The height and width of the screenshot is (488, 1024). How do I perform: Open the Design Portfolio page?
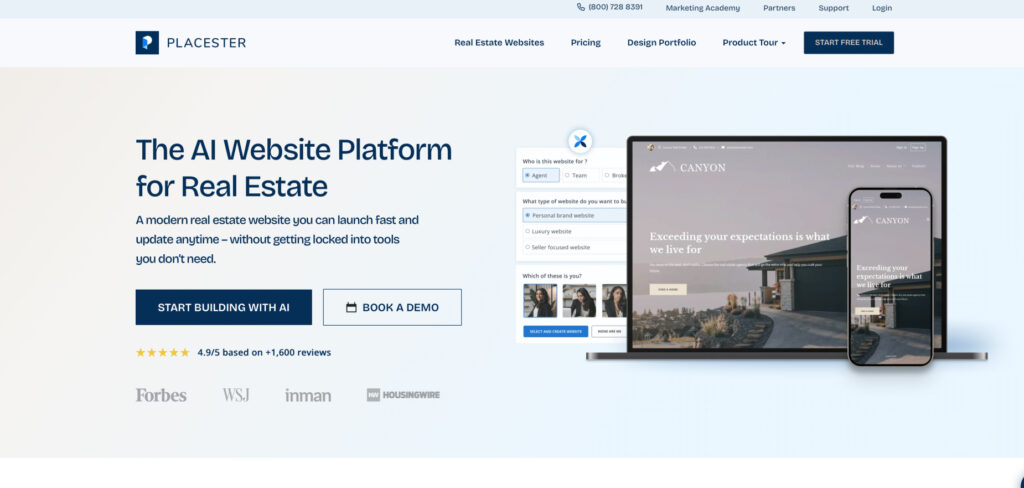662,42
